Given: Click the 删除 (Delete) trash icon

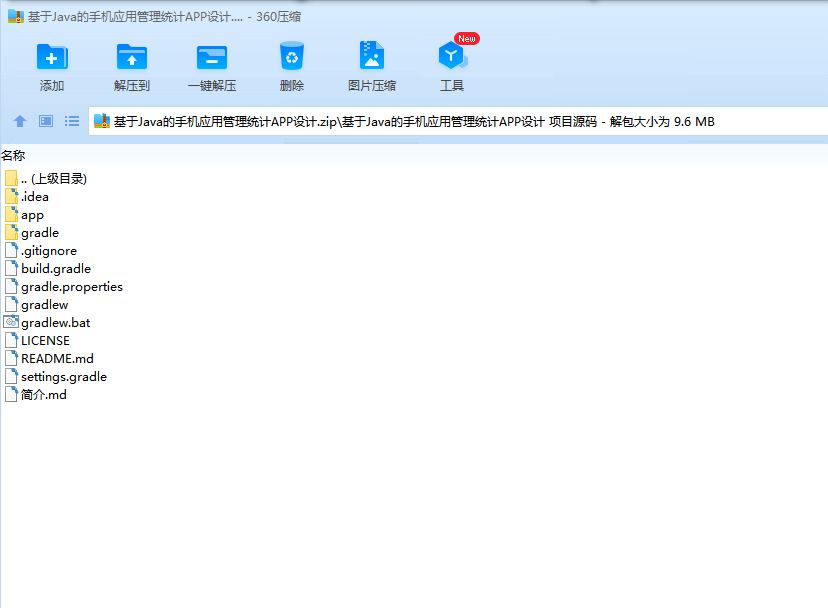Looking at the screenshot, I should pos(291,56).
